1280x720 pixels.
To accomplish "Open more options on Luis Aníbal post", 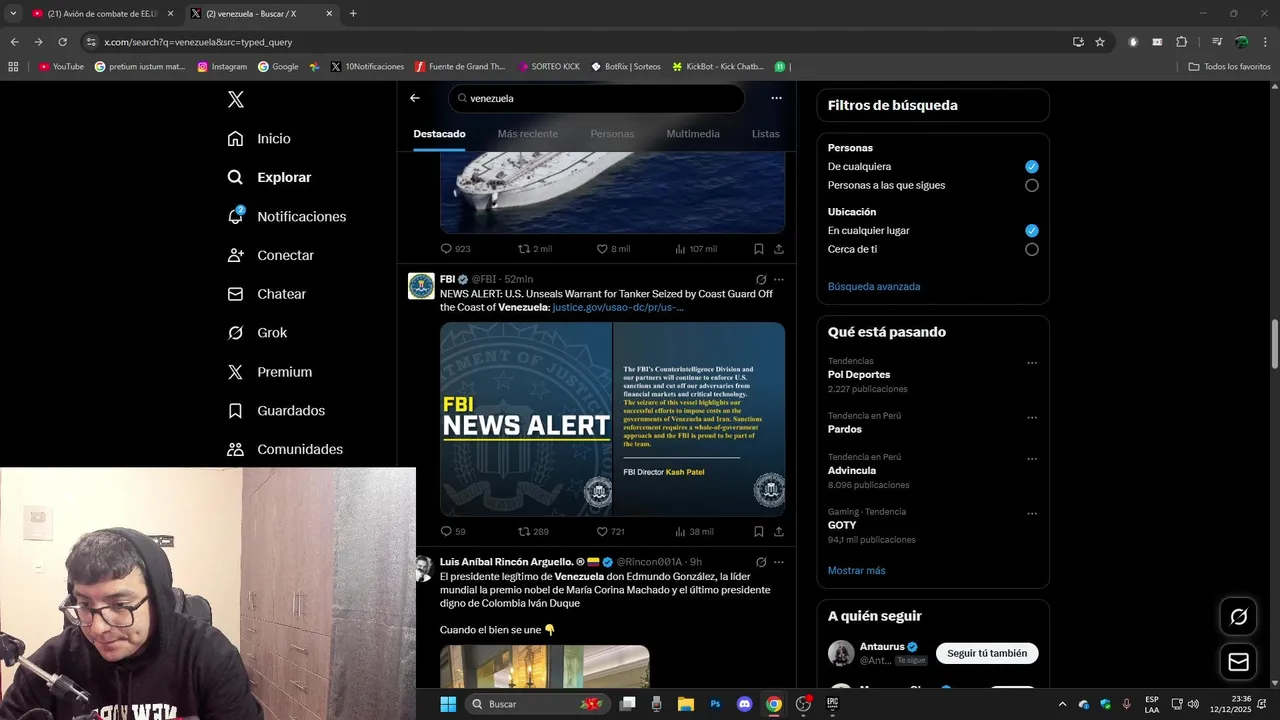I will (x=779, y=562).
